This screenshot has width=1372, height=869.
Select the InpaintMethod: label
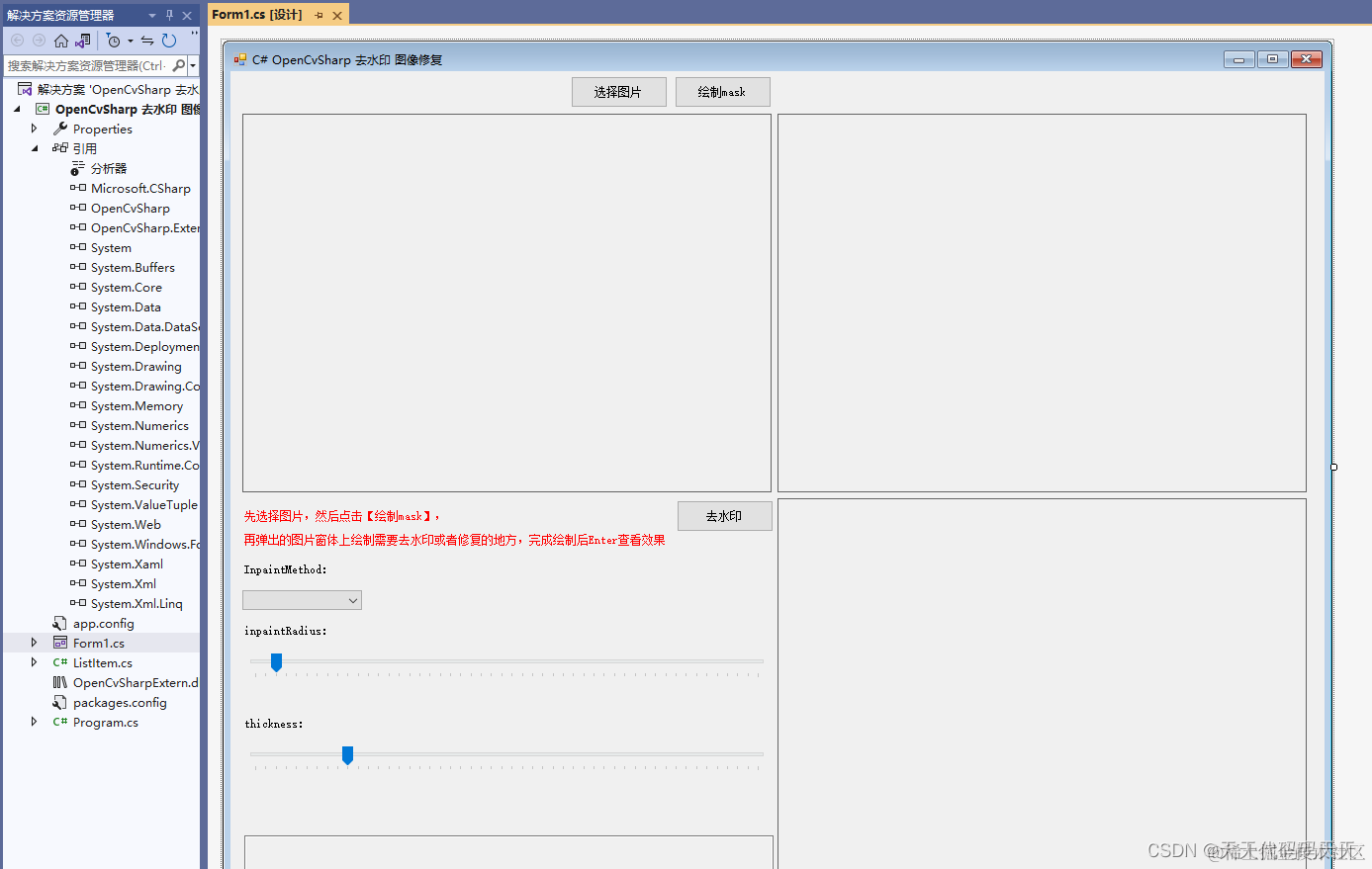[x=286, y=569]
